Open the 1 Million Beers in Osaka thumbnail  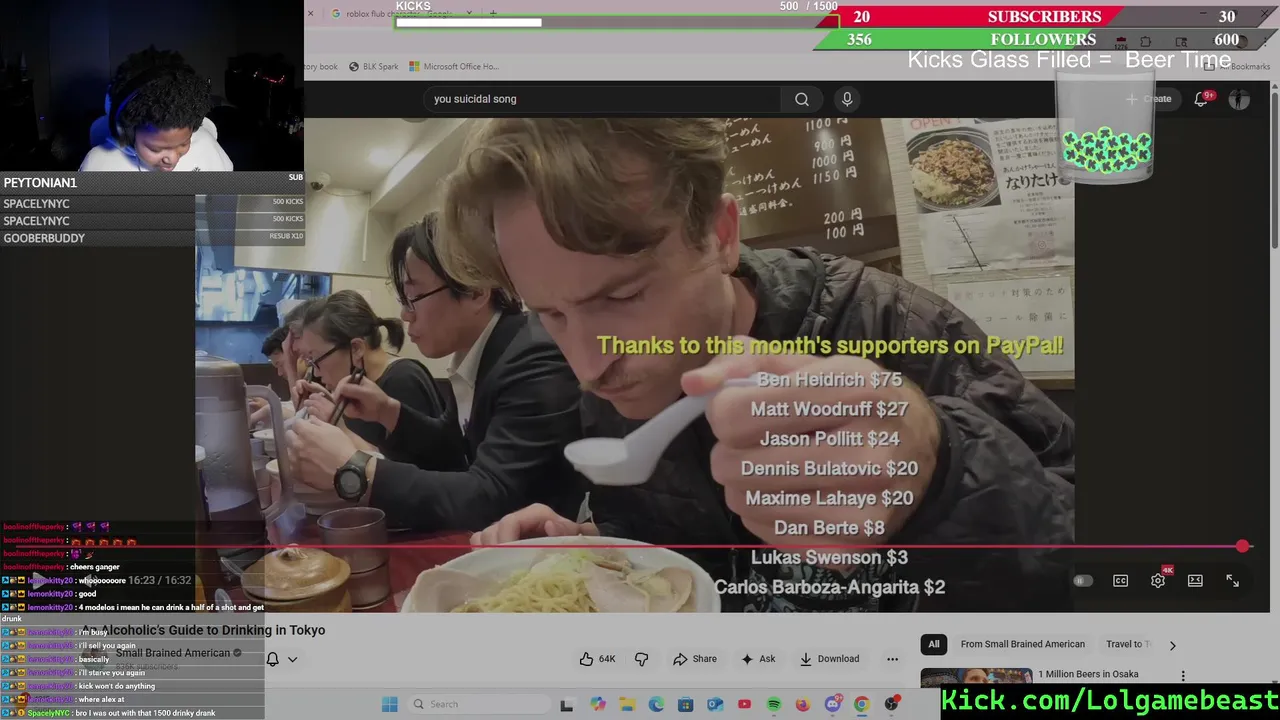(976, 677)
